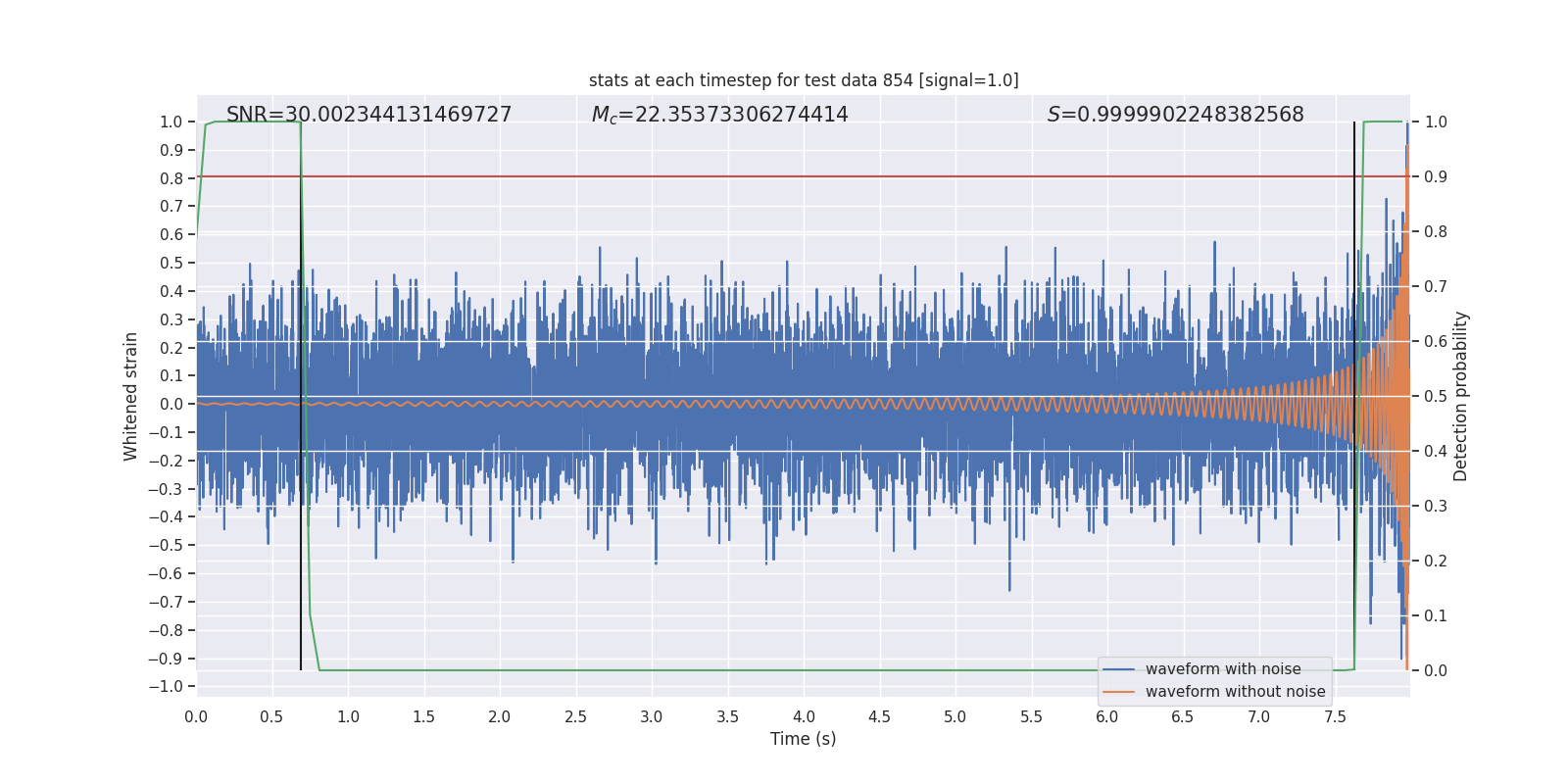1568x784 pixels.
Task: Click time-axis tick label 2.5
Action: point(576,716)
